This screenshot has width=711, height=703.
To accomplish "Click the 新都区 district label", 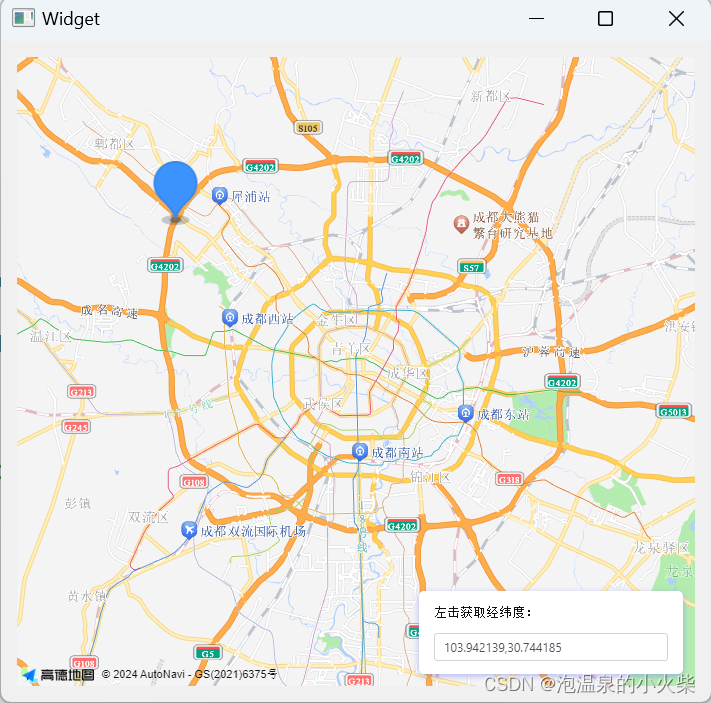I will pos(490,96).
